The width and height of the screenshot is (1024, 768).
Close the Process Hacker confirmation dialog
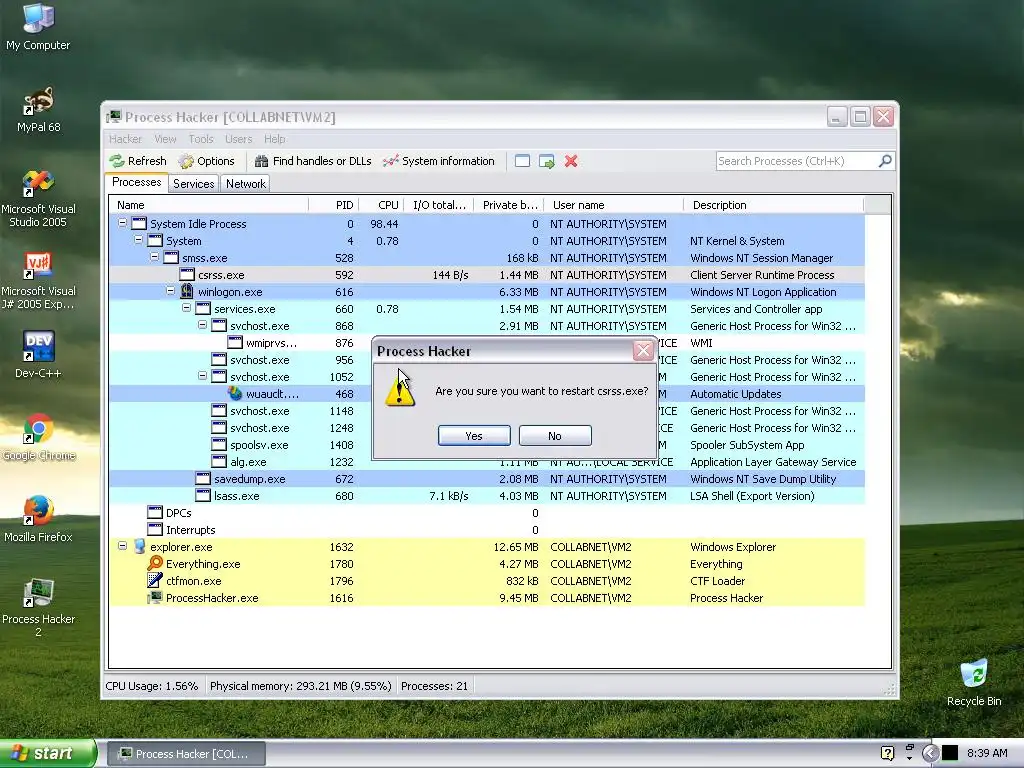click(643, 351)
